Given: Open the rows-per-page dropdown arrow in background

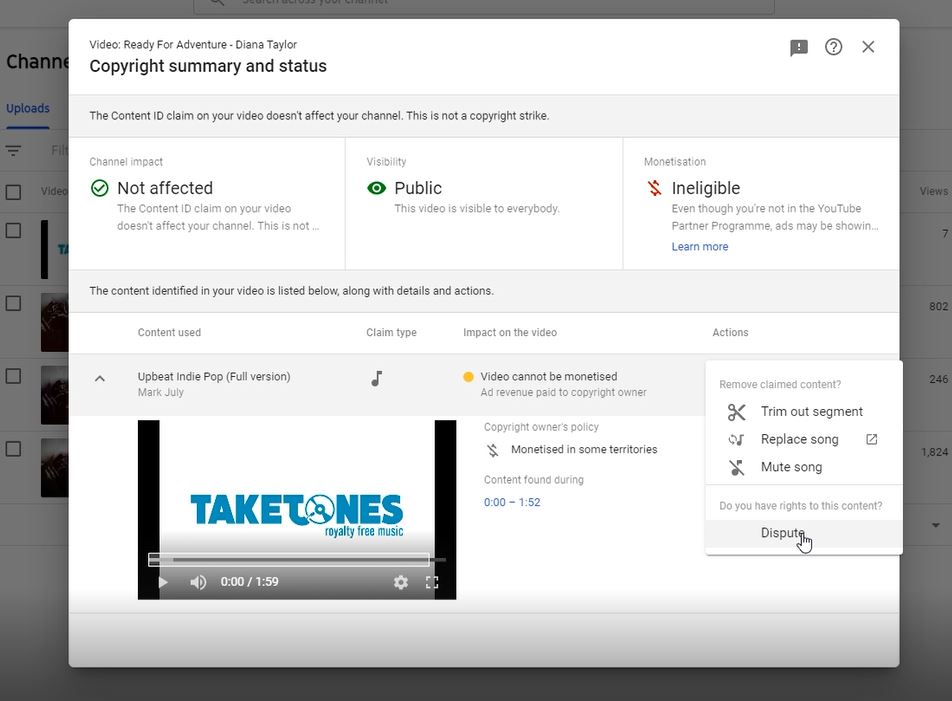Looking at the screenshot, I should pos(936,525).
